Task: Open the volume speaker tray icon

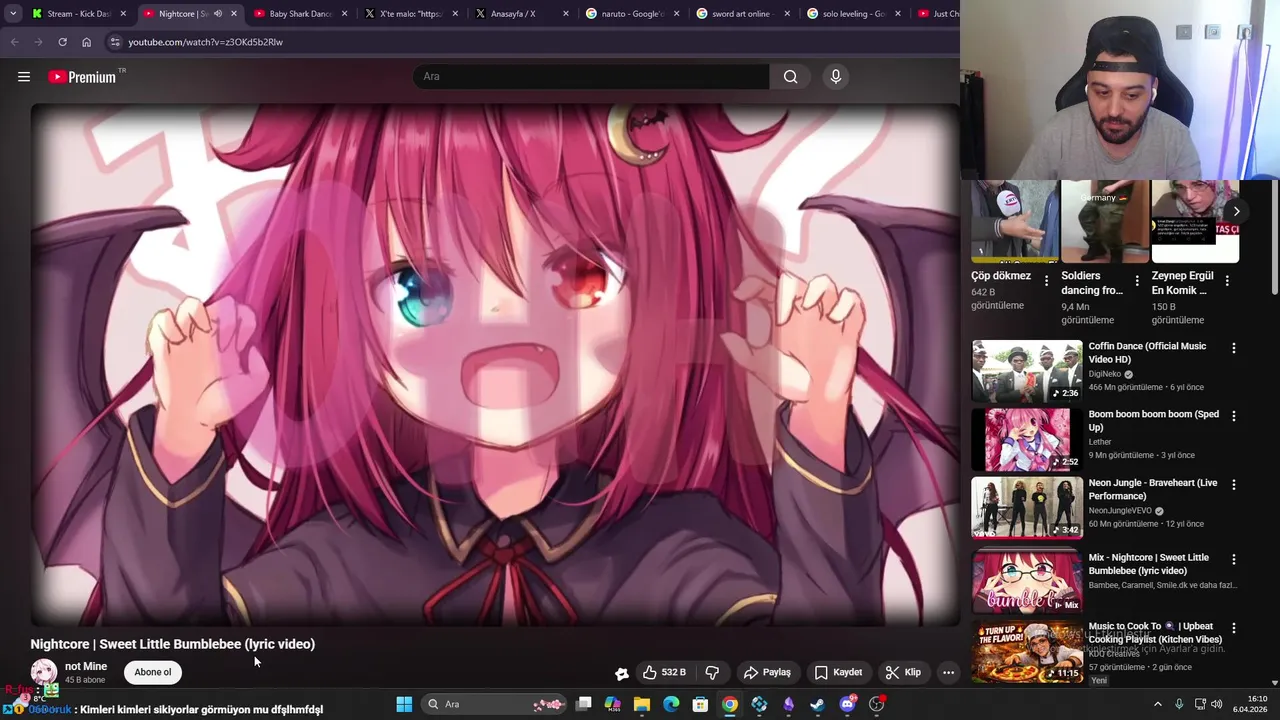Action: coord(1217,704)
